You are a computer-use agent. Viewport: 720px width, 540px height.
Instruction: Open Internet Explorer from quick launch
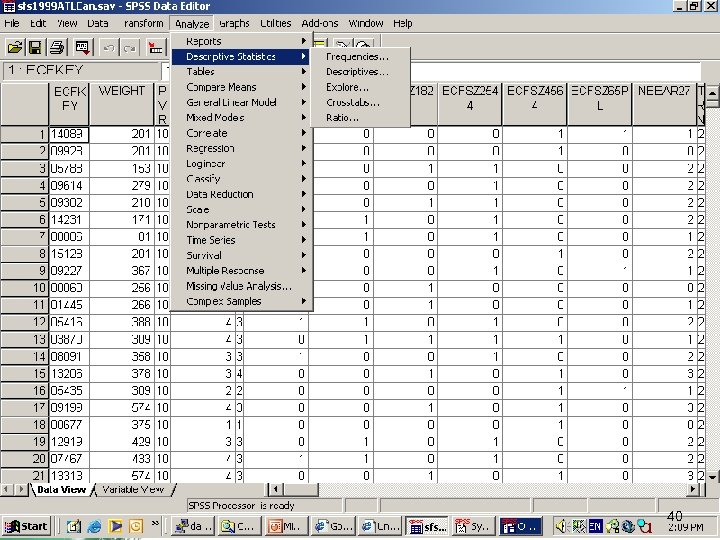click(94, 526)
